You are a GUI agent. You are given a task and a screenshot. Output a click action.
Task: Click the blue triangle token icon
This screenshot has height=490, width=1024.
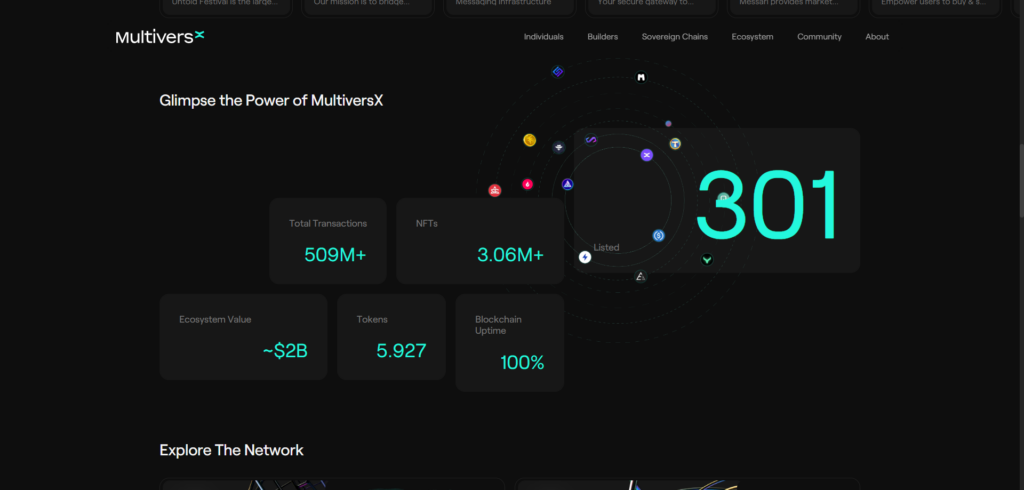coord(568,184)
